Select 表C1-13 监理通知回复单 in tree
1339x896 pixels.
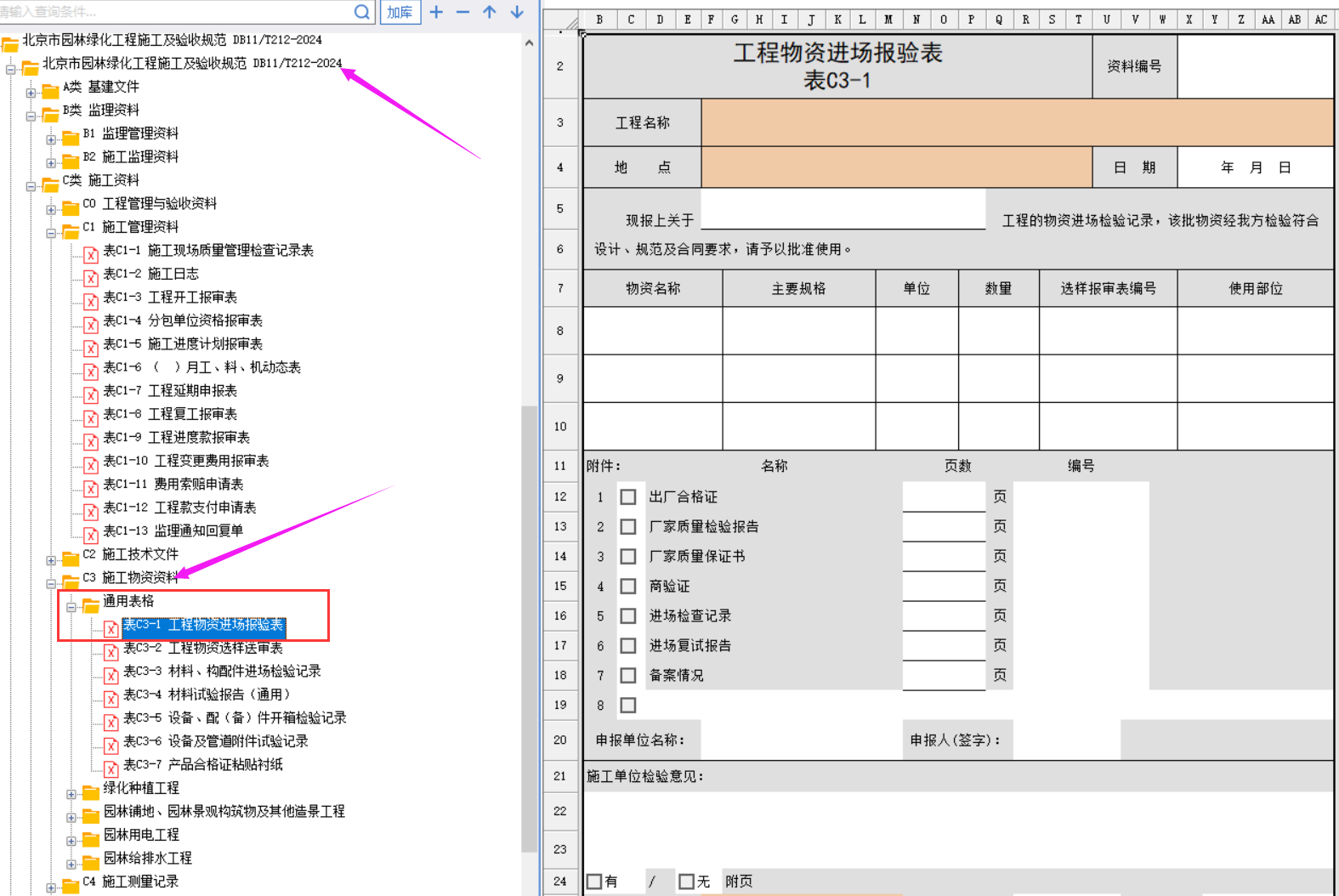click(x=173, y=531)
